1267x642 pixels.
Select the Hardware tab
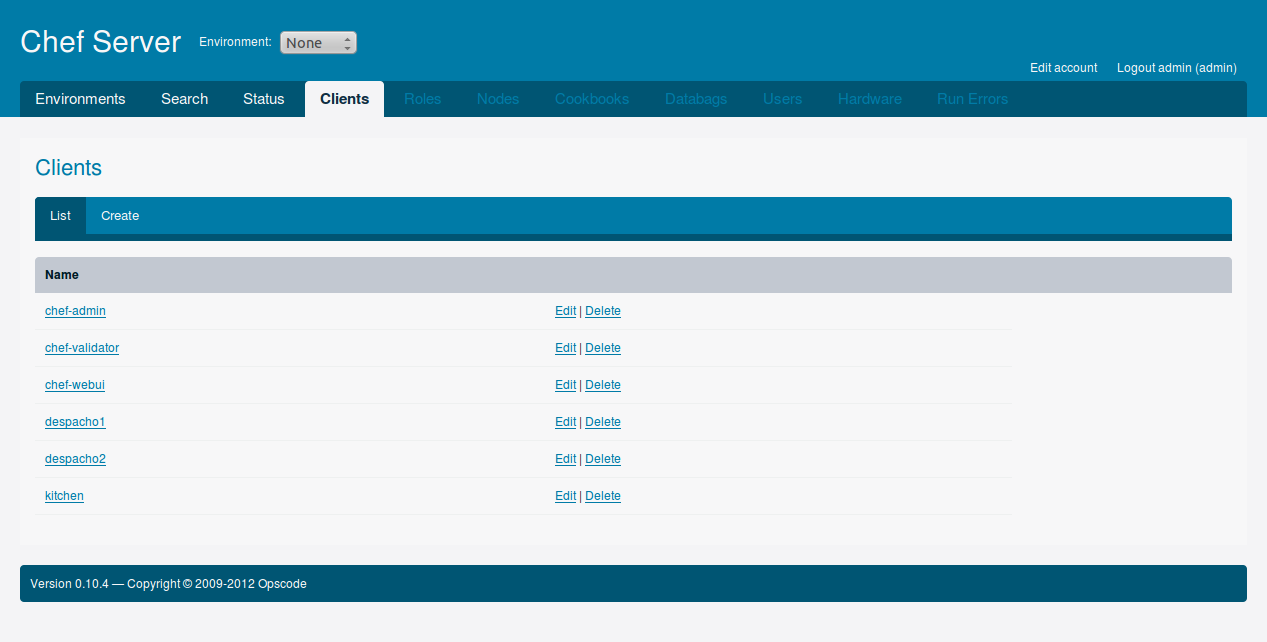pos(870,99)
